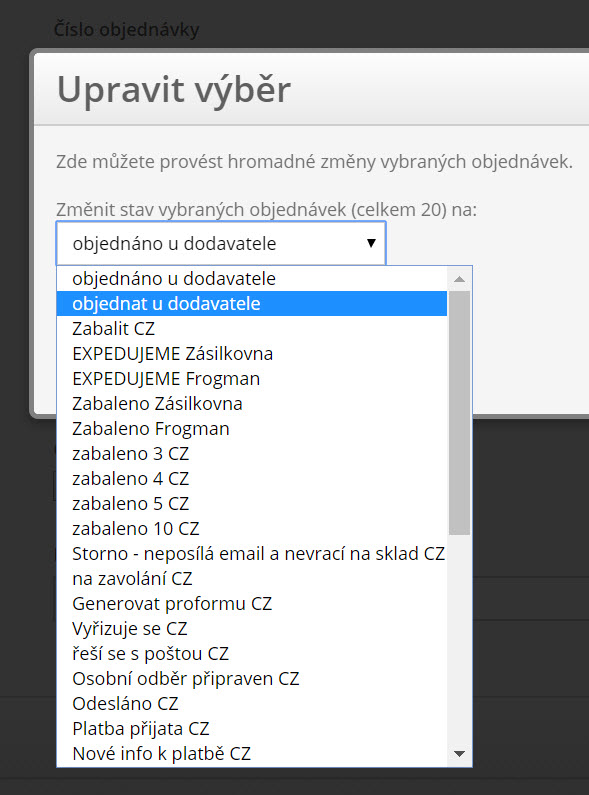Choose 'Vyřizuje se CZ' status
589x795 pixels.
point(252,629)
